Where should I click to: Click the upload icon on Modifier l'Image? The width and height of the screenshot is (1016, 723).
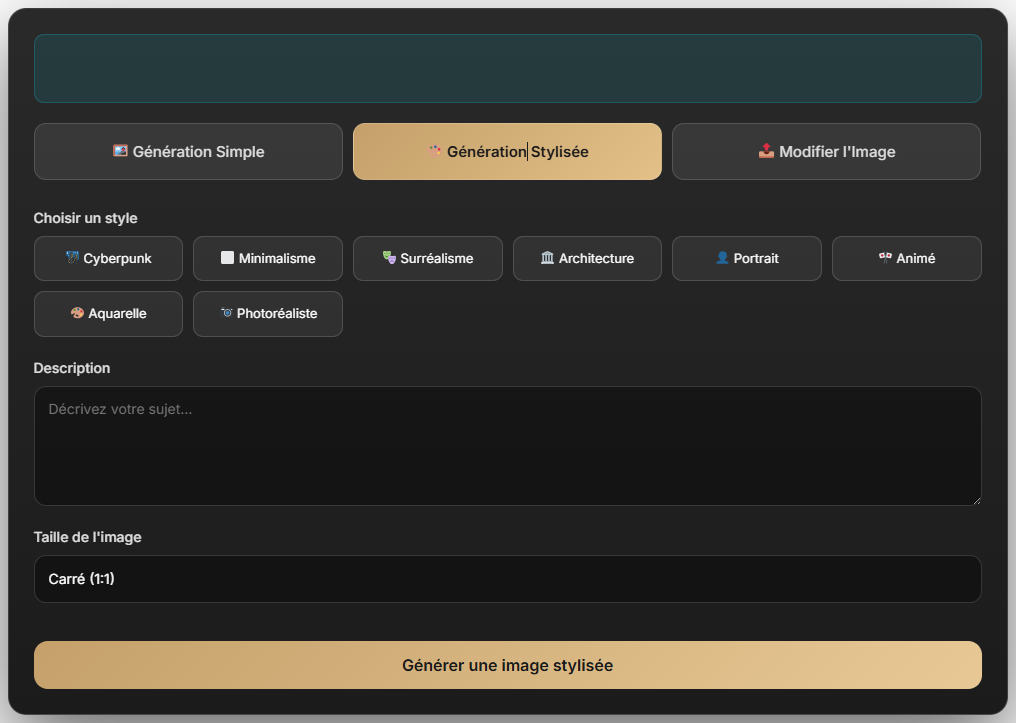pos(766,151)
